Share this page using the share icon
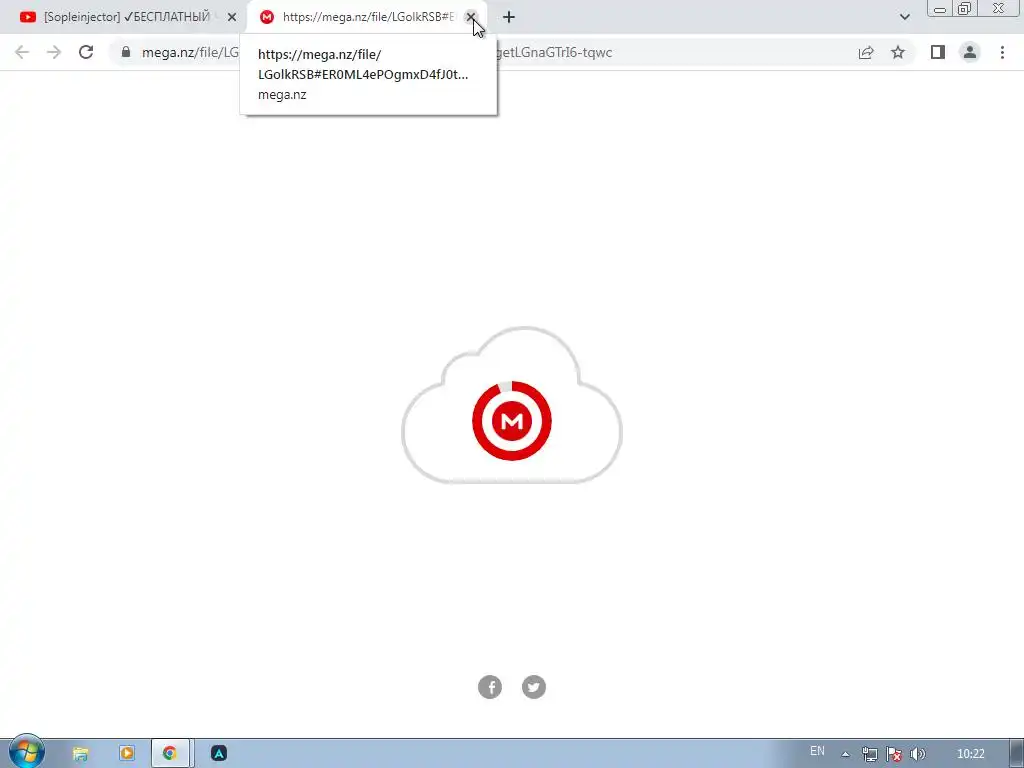Screen dimensions: 1024x768 (x=866, y=52)
